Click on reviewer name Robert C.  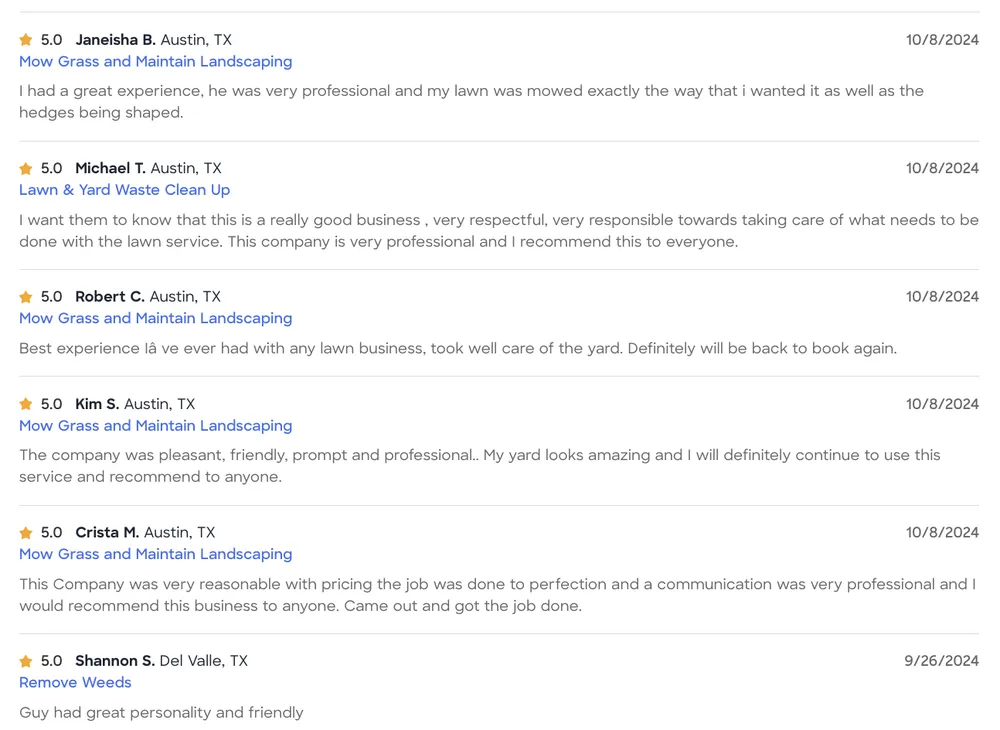point(110,297)
